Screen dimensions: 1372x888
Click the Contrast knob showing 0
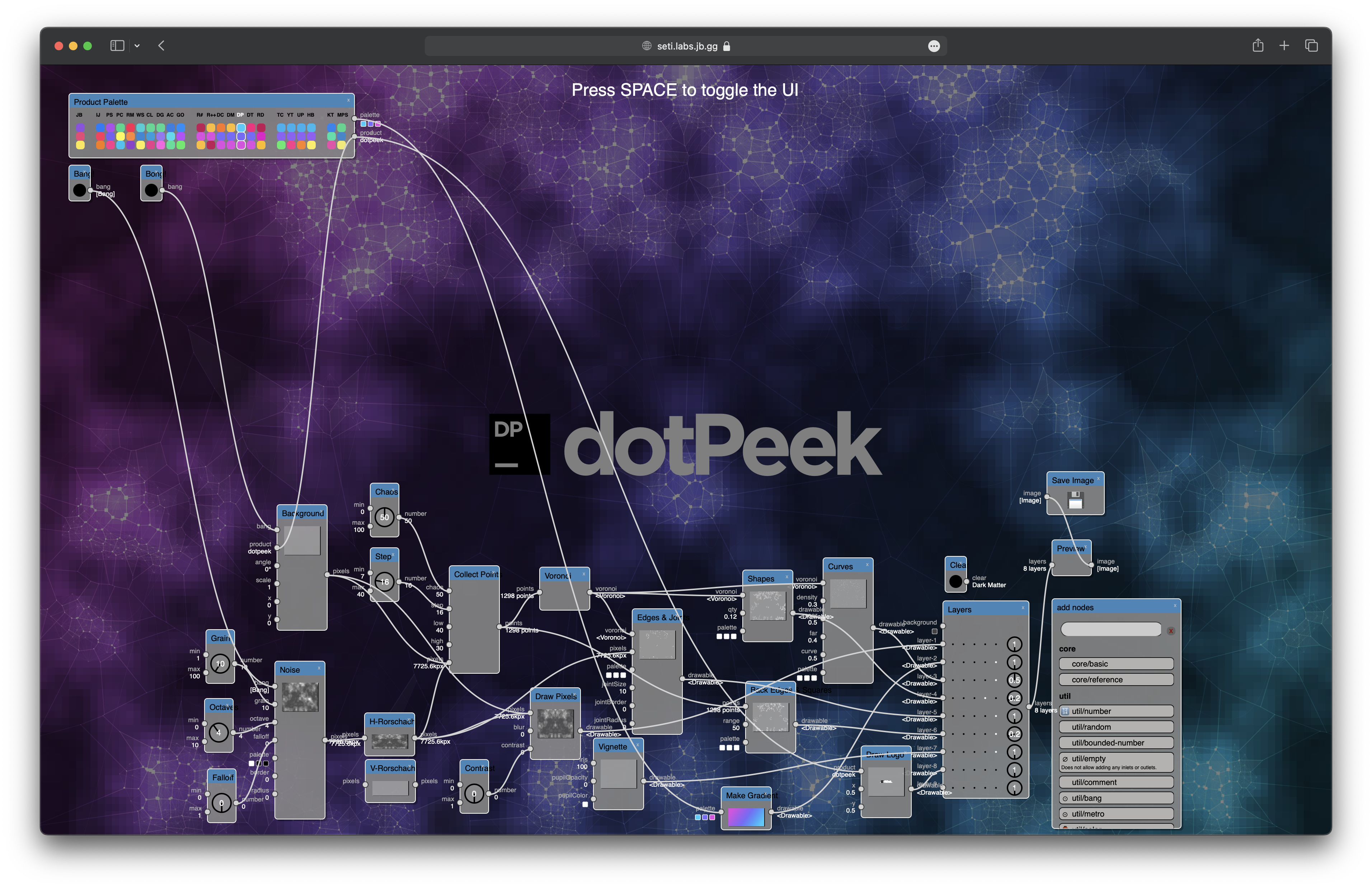coord(474,794)
